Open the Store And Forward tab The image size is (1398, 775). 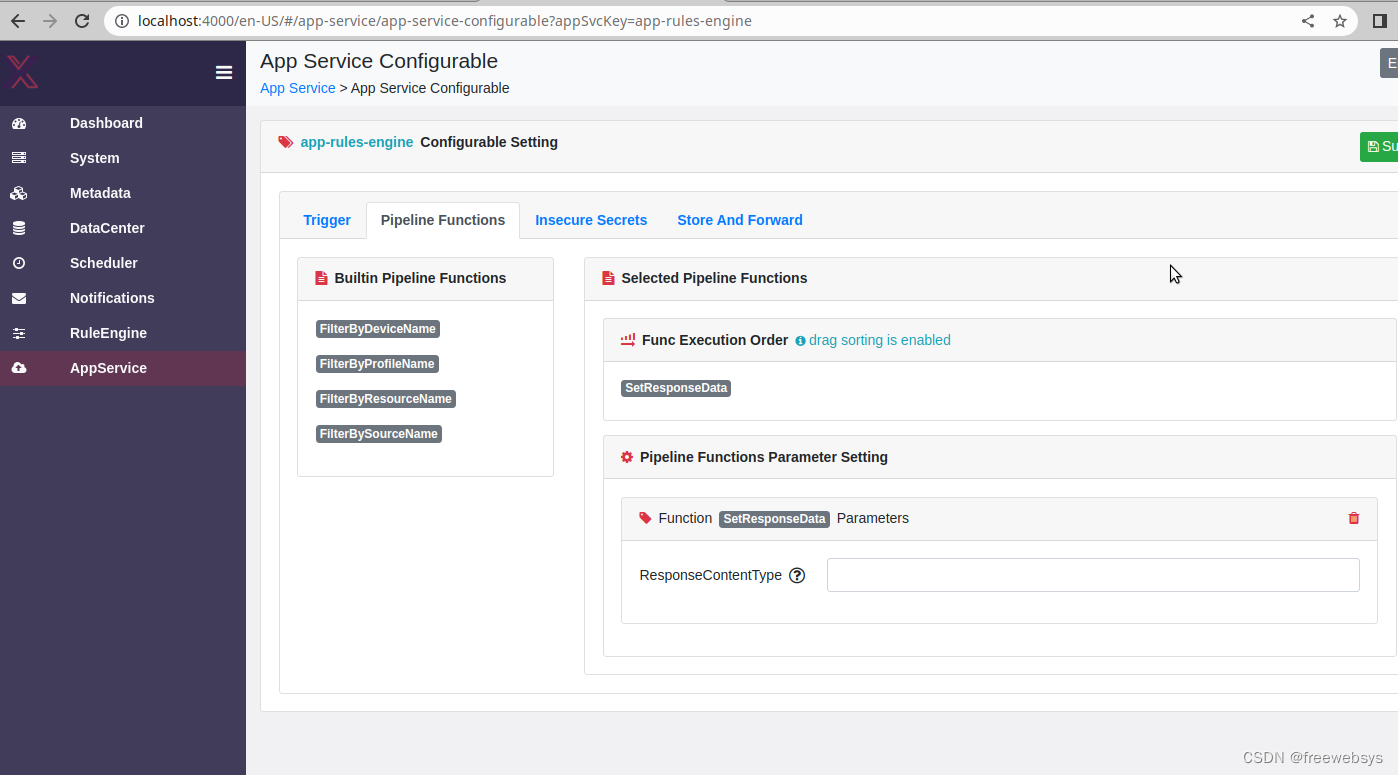(x=740, y=220)
